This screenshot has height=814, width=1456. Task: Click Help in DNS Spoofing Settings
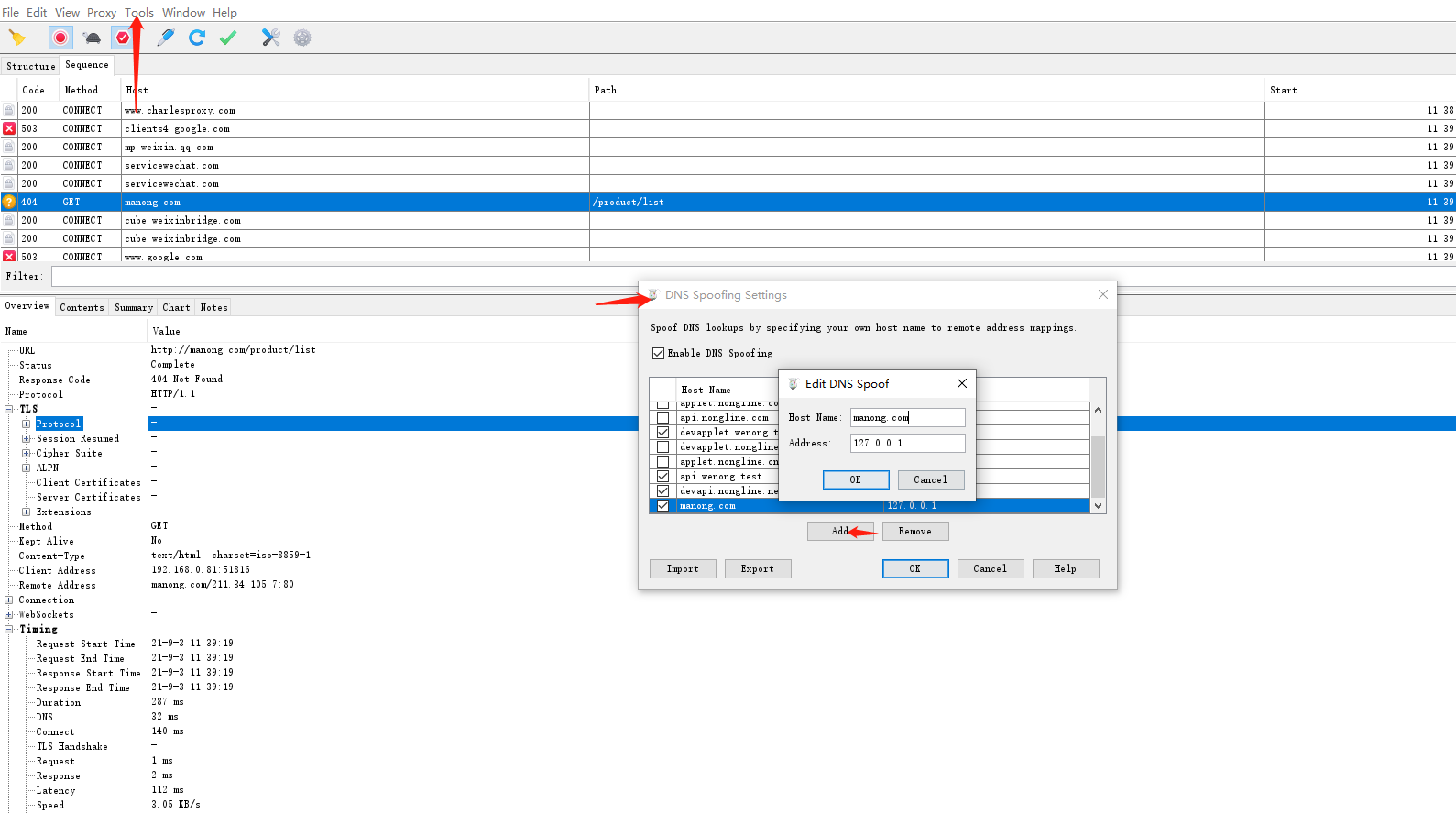coord(1066,568)
